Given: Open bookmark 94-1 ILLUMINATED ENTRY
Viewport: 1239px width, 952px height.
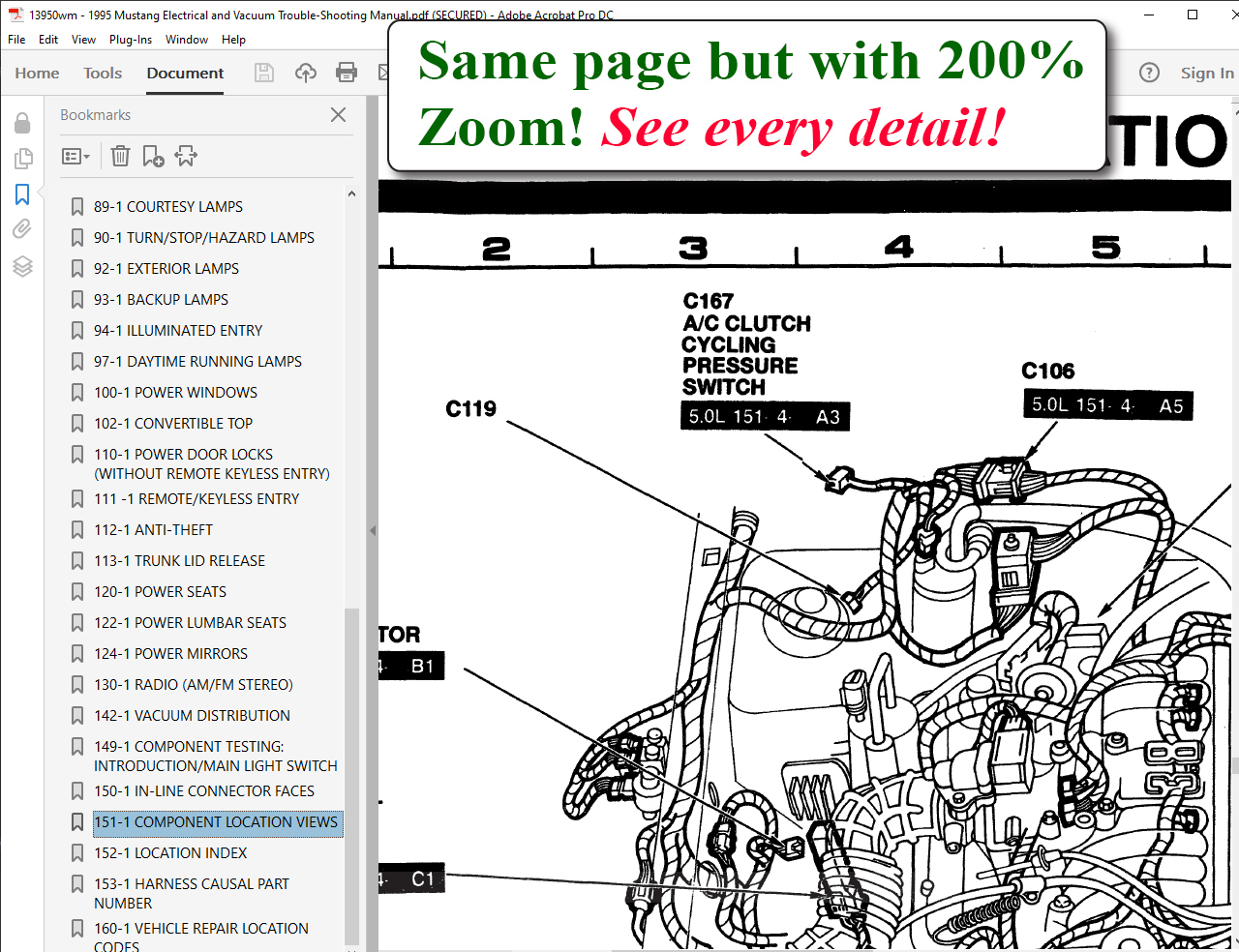Looking at the screenshot, I should pos(178,331).
